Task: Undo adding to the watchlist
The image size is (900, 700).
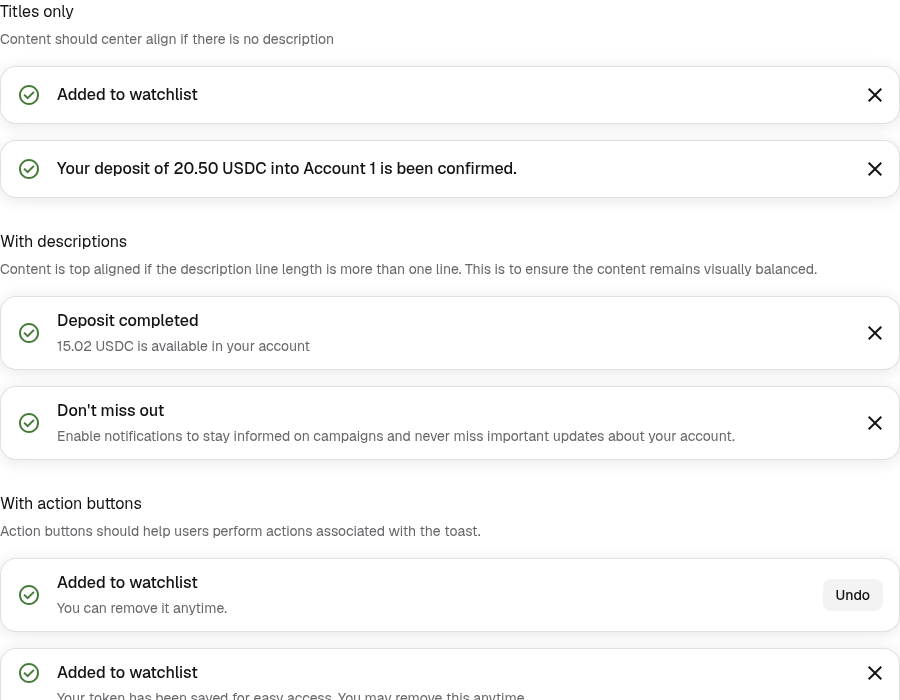Action: (852, 595)
